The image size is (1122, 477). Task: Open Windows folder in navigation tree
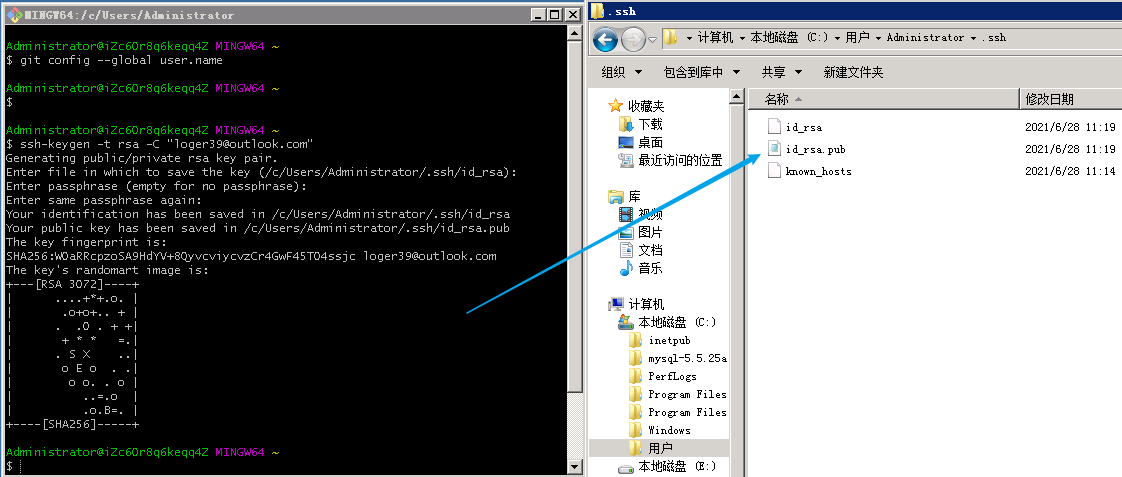[669, 430]
